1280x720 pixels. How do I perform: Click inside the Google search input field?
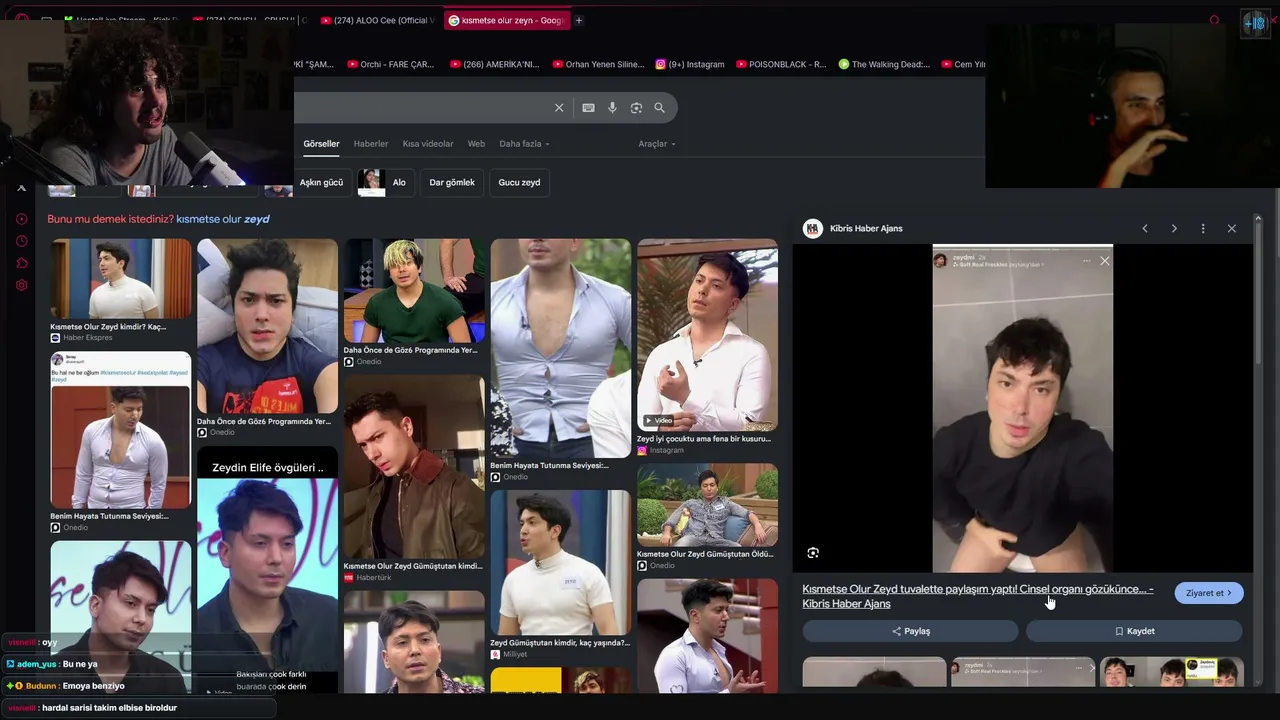(421, 108)
